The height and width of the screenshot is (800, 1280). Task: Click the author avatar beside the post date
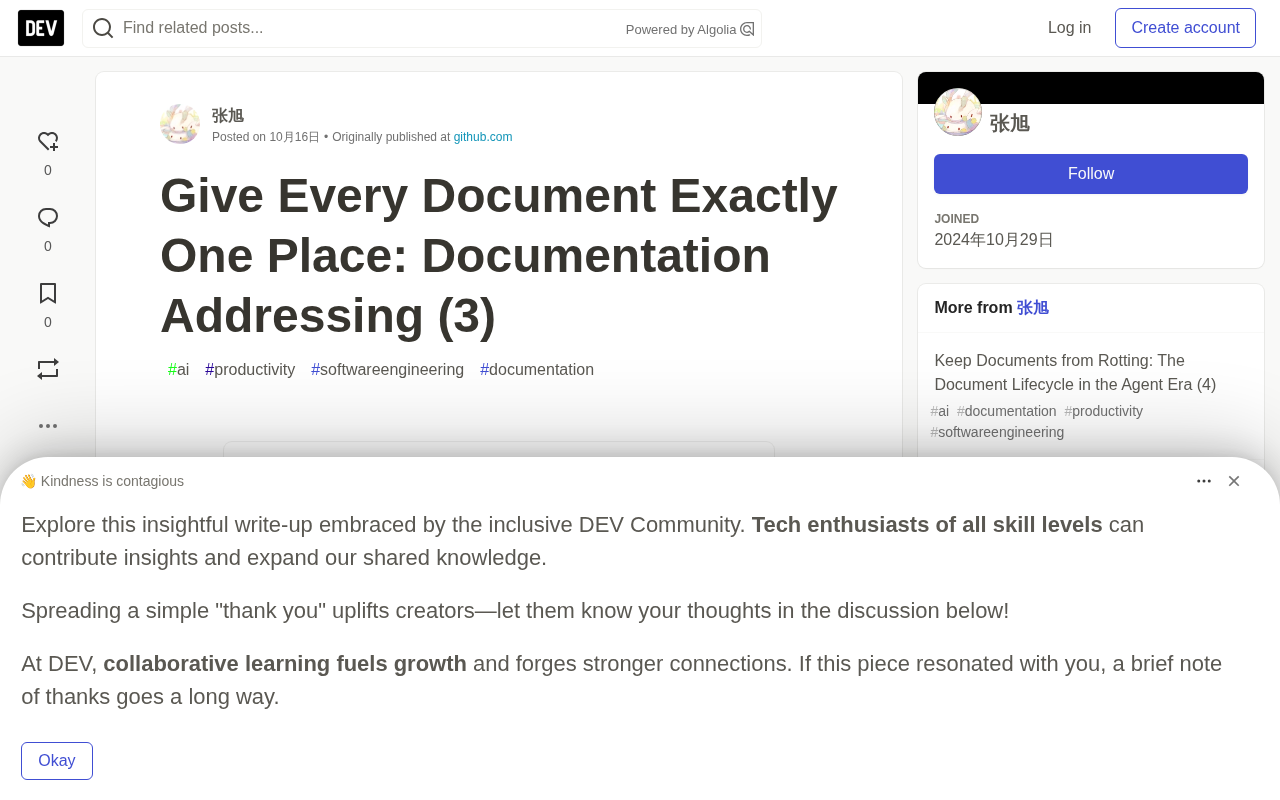point(180,124)
